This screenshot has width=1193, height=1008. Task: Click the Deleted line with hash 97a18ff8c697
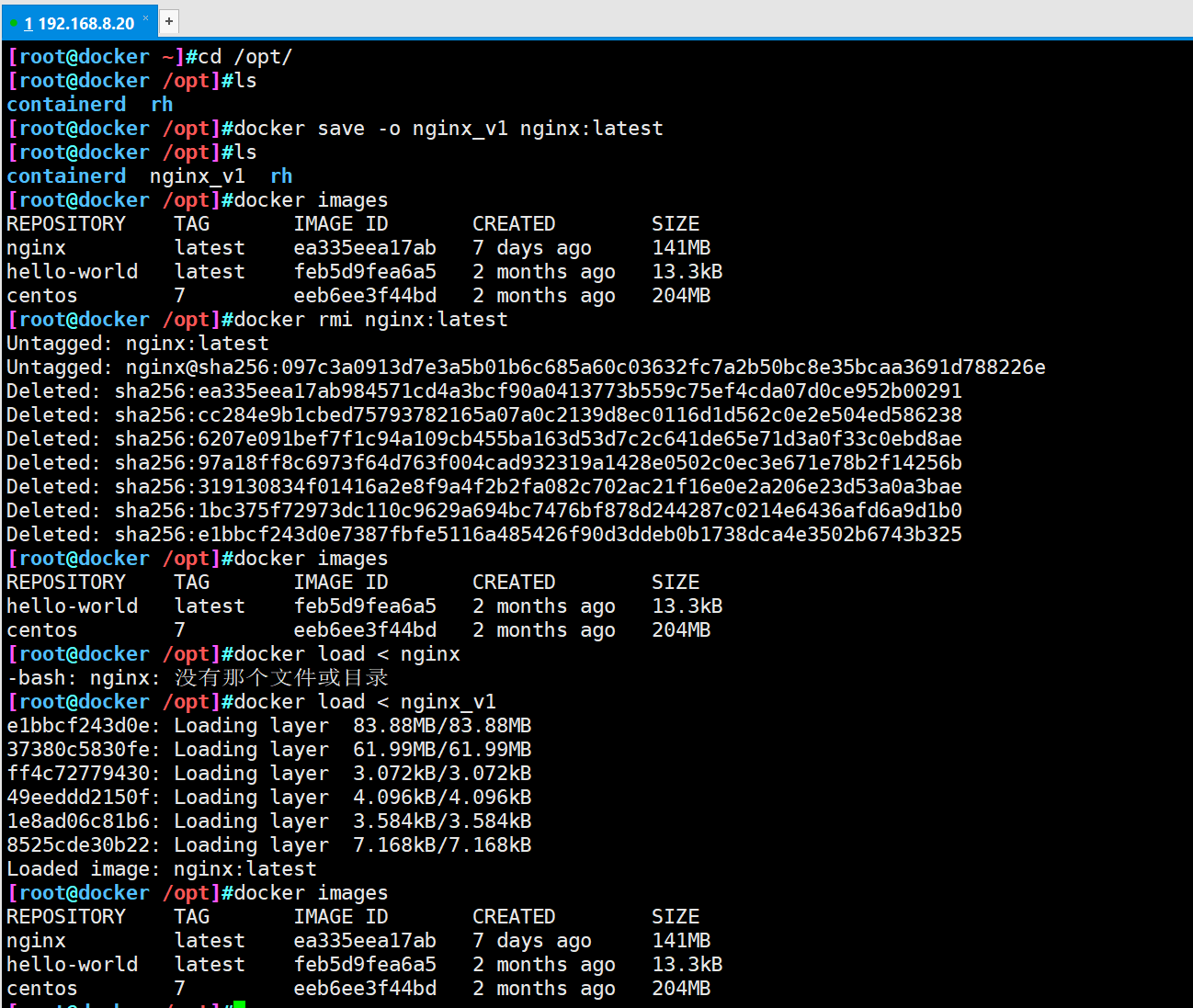click(484, 463)
